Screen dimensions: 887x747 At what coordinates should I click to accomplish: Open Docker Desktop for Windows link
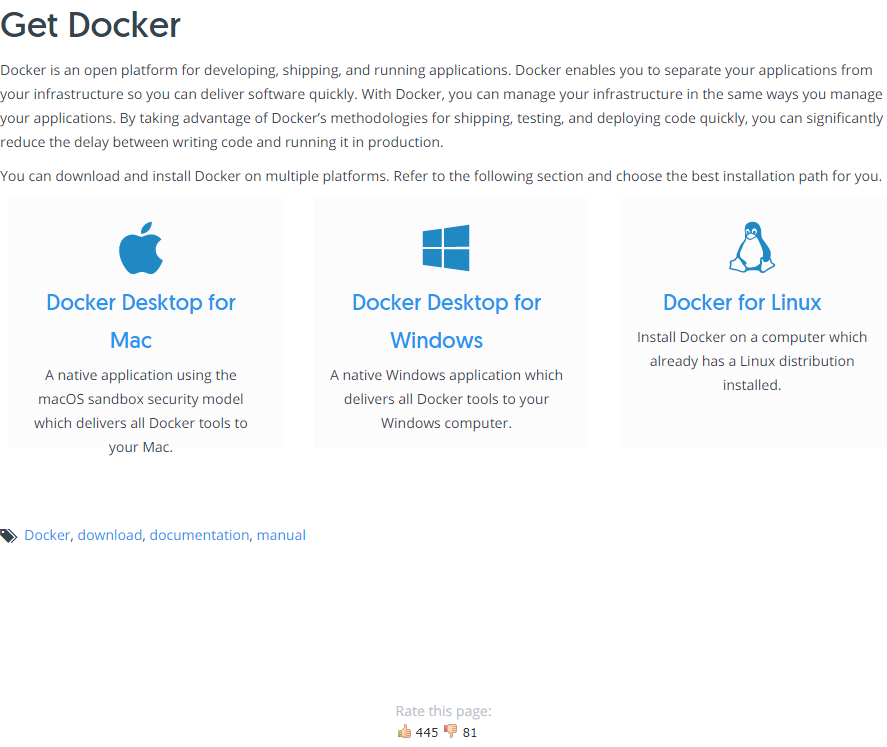tap(446, 321)
